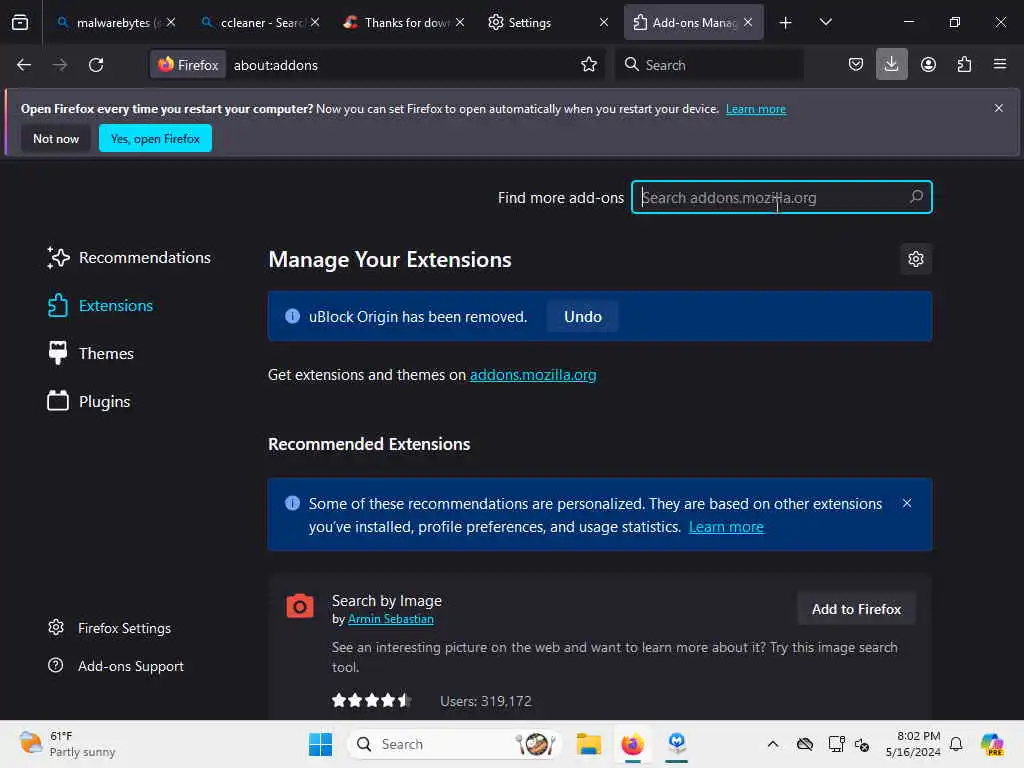The width and height of the screenshot is (1024, 768).
Task: Open the Plugins category
Action: tap(89, 402)
